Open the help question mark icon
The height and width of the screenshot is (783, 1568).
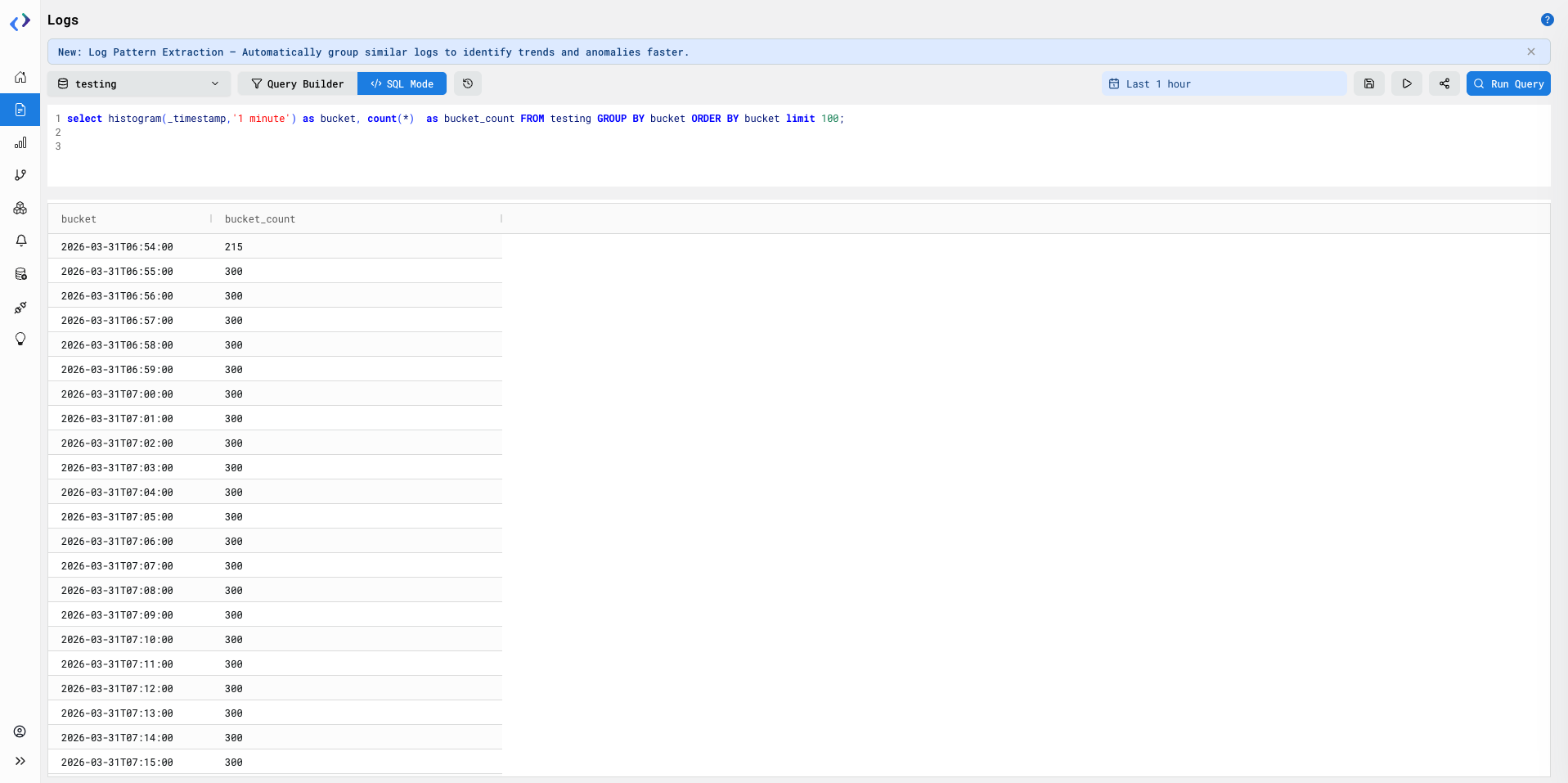click(1548, 20)
